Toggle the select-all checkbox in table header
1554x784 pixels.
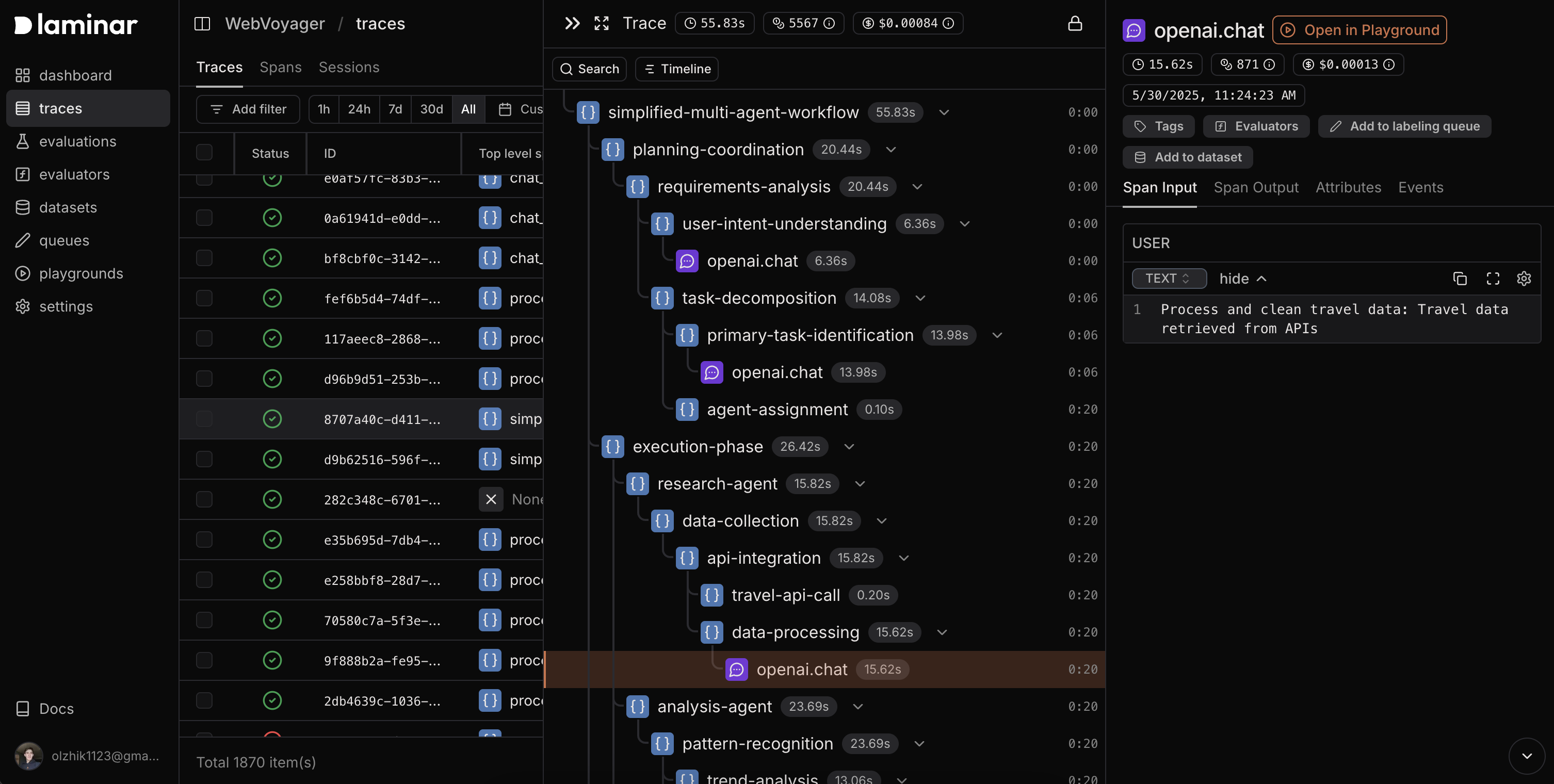point(204,153)
